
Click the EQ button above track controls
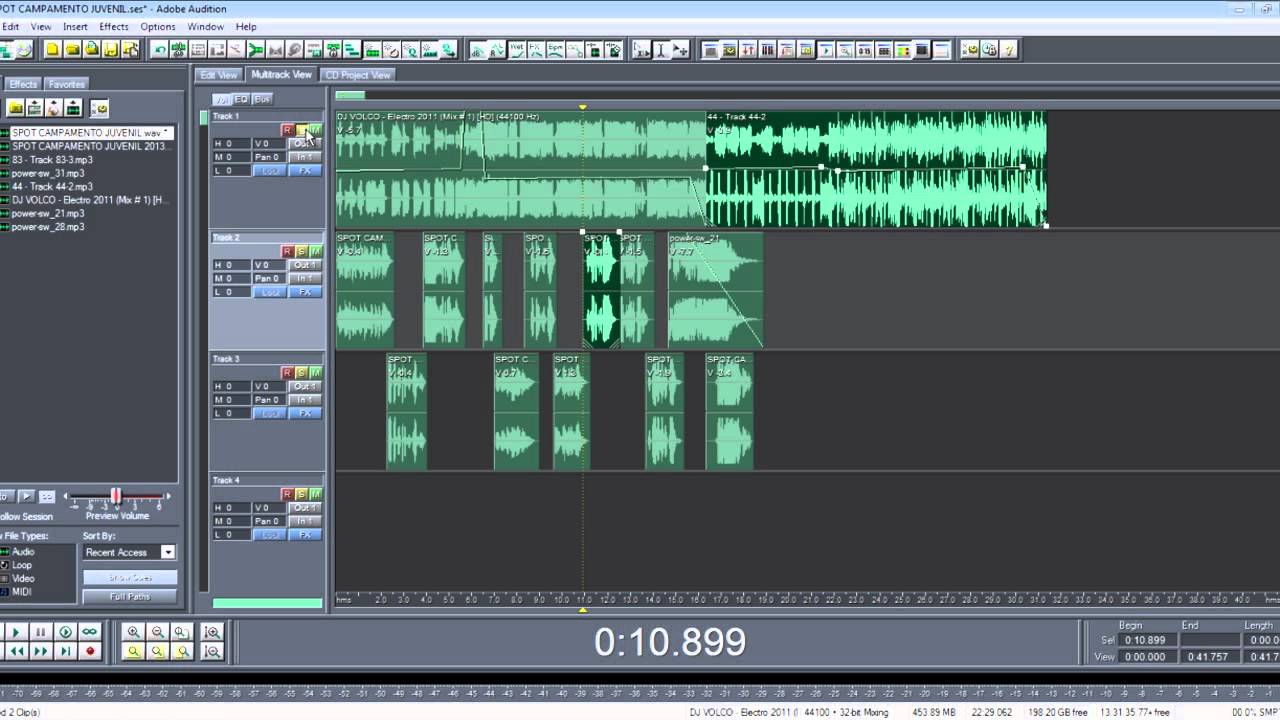click(x=241, y=99)
